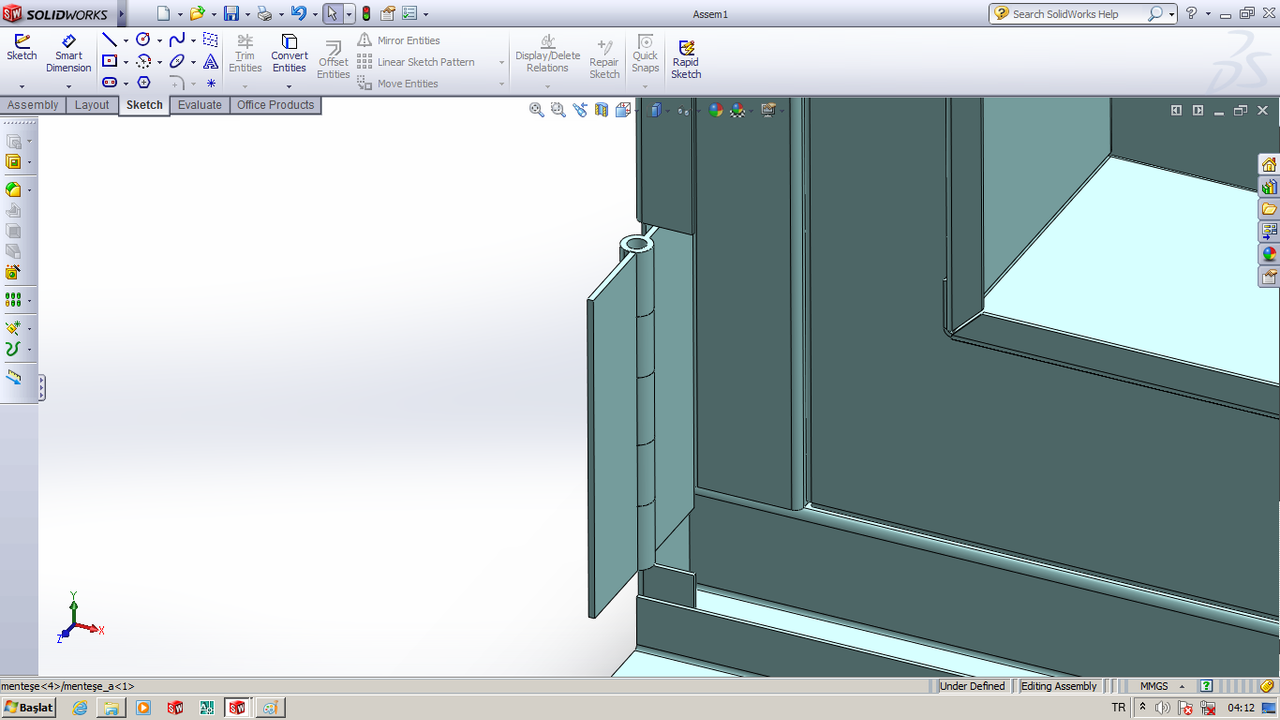
Task: Select the Smart Dimension tool
Action: pyautogui.click(x=68, y=53)
